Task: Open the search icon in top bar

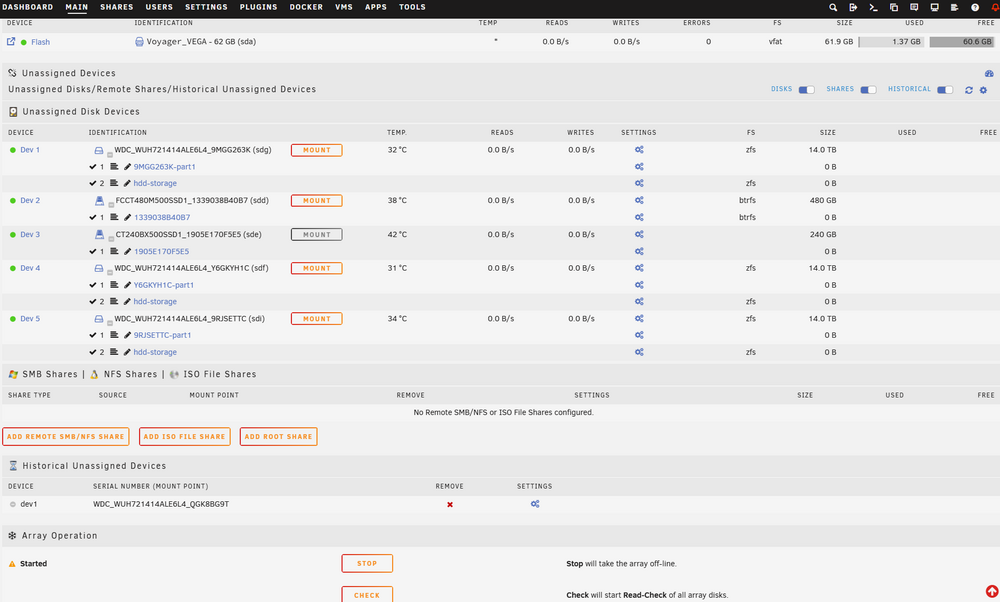Action: click(833, 8)
